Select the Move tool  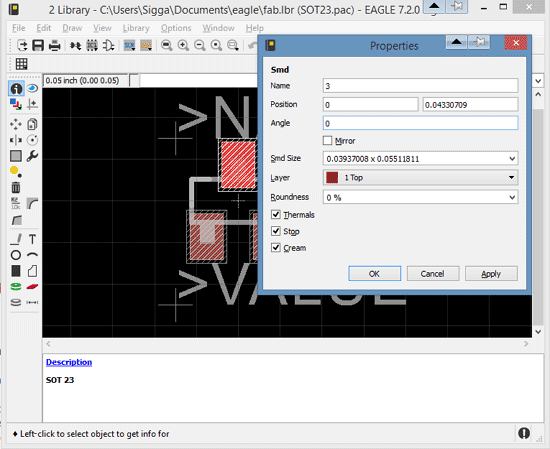pyautogui.click(x=16, y=124)
